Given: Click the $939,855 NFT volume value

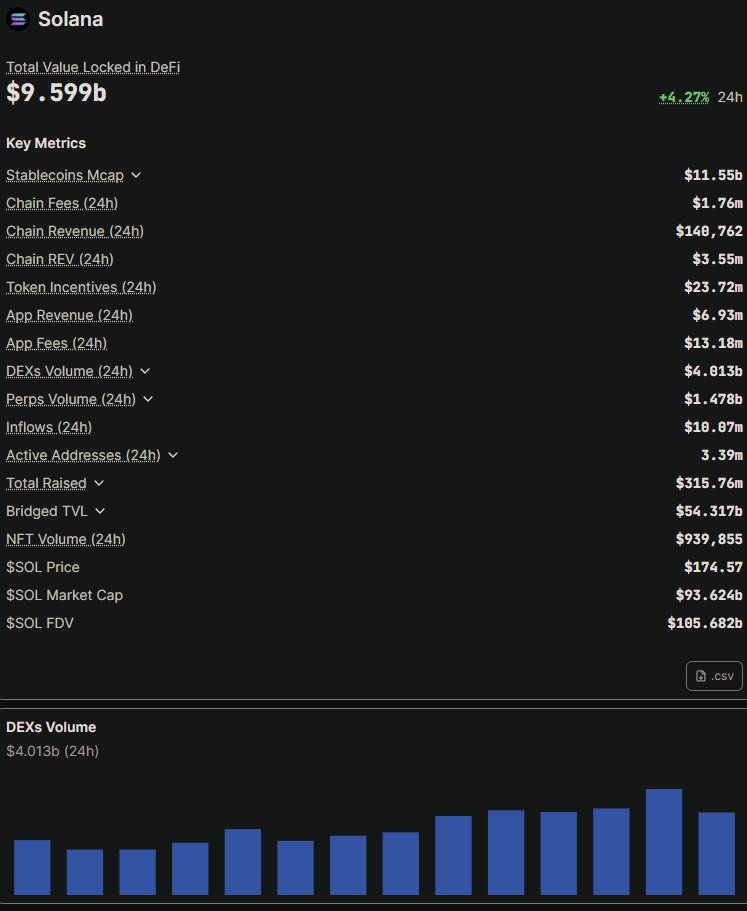Looking at the screenshot, I should point(709,539).
